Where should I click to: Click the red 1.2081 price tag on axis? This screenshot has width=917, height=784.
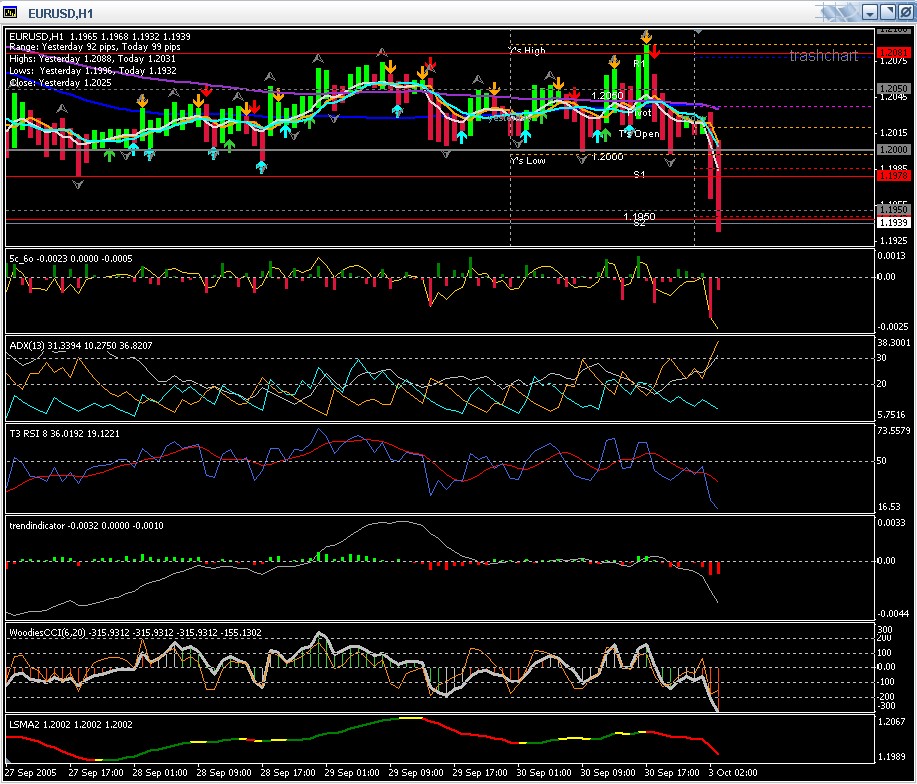coord(894,53)
